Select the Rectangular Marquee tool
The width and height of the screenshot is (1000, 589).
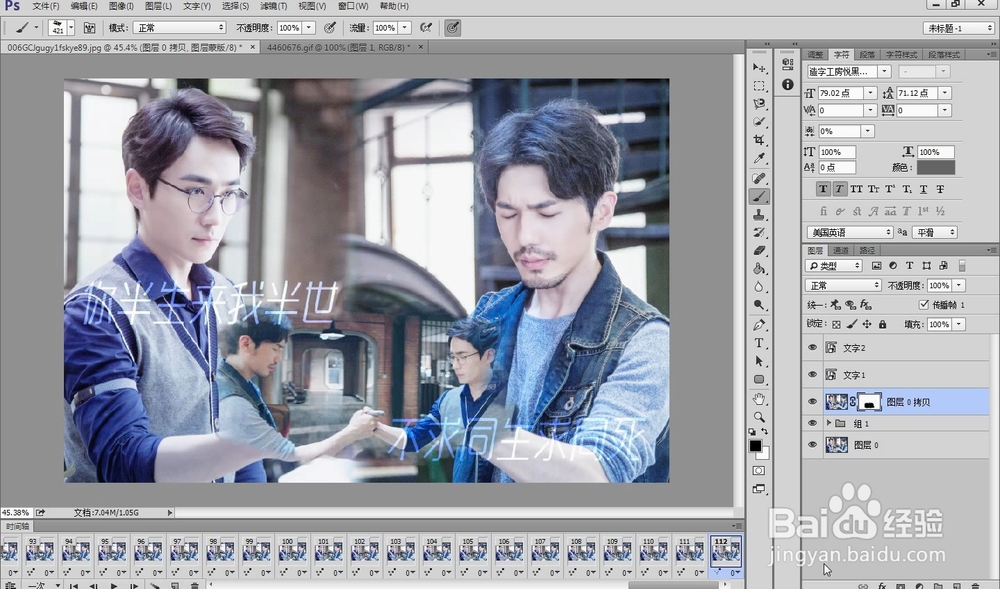[x=759, y=85]
